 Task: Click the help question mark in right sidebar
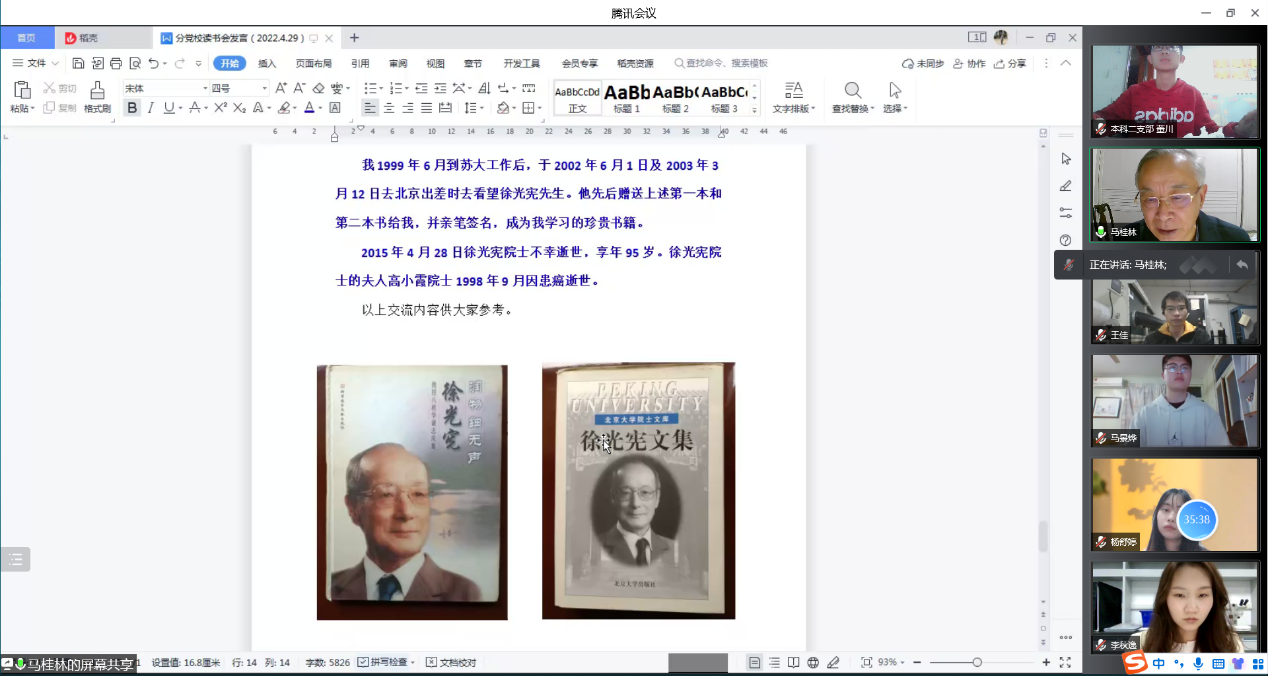pyautogui.click(x=1066, y=240)
